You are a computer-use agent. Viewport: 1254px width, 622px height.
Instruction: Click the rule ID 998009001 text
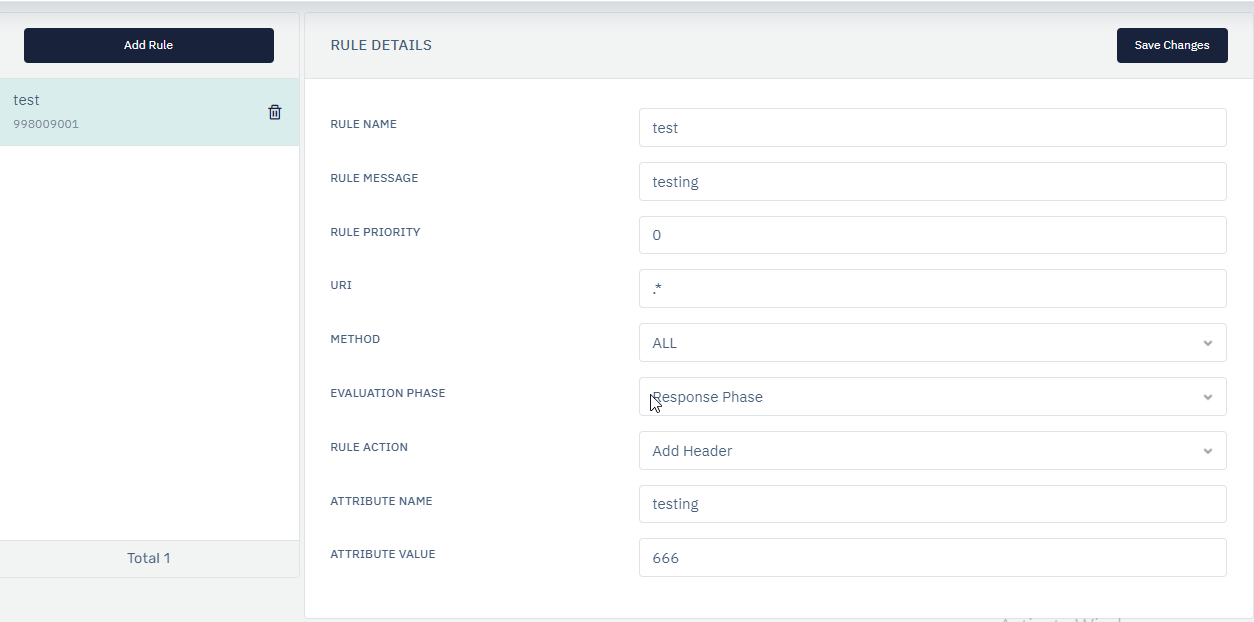point(46,124)
